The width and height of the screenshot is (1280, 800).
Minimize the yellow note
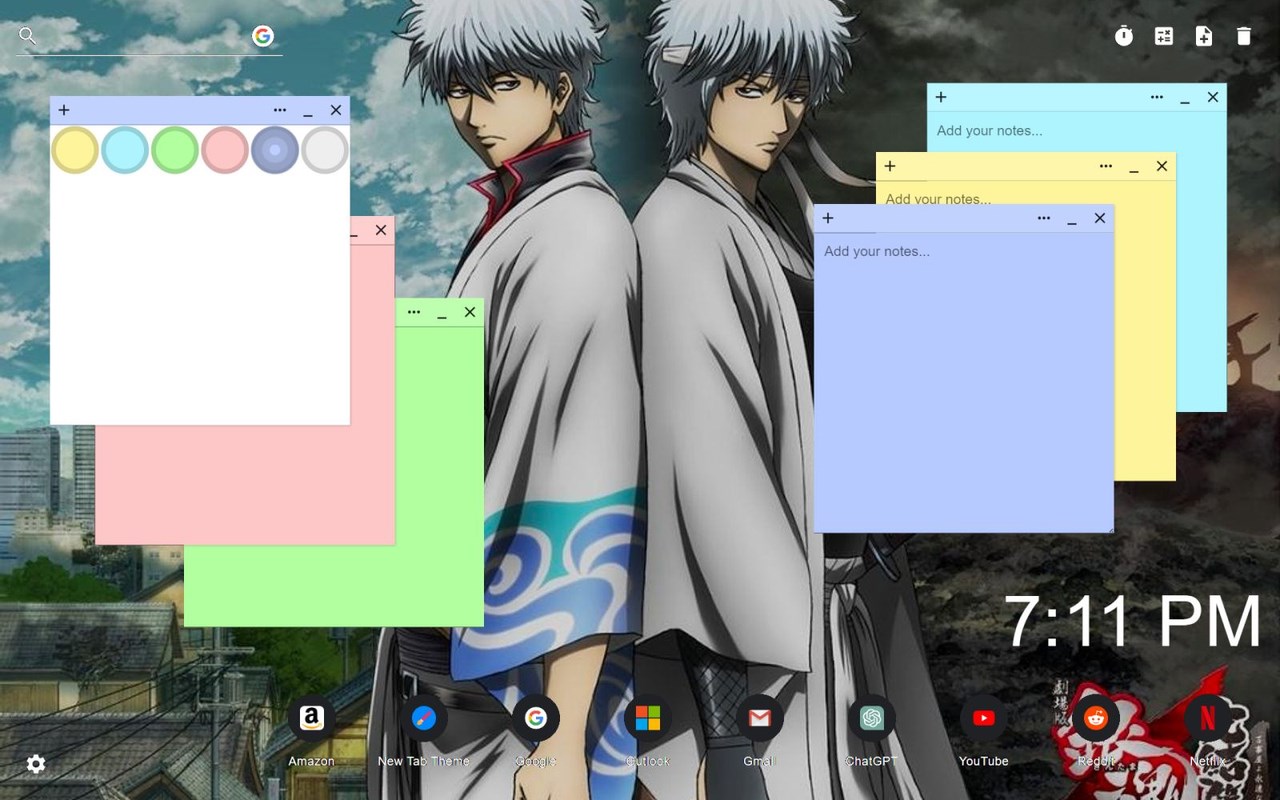click(x=1134, y=168)
